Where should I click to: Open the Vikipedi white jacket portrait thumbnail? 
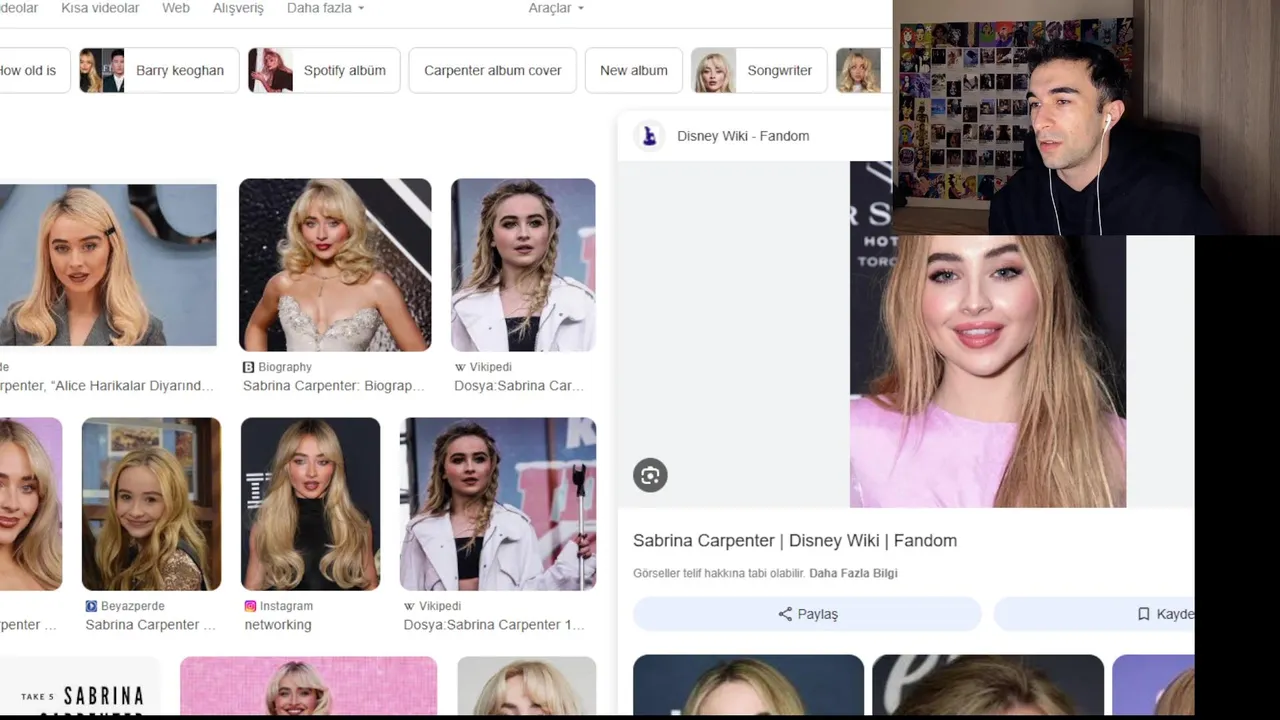(x=523, y=265)
